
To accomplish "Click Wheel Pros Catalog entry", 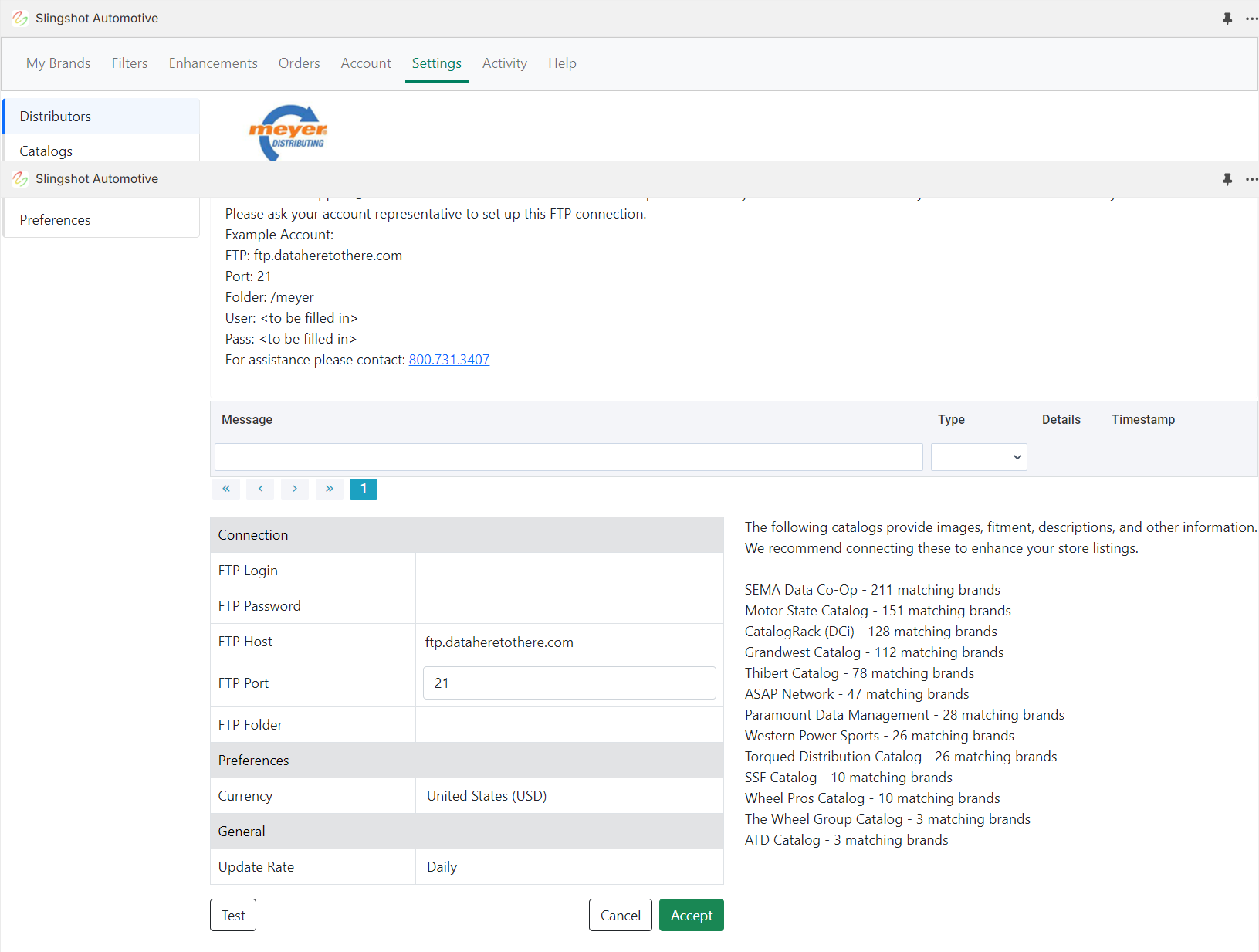I will [x=872, y=798].
